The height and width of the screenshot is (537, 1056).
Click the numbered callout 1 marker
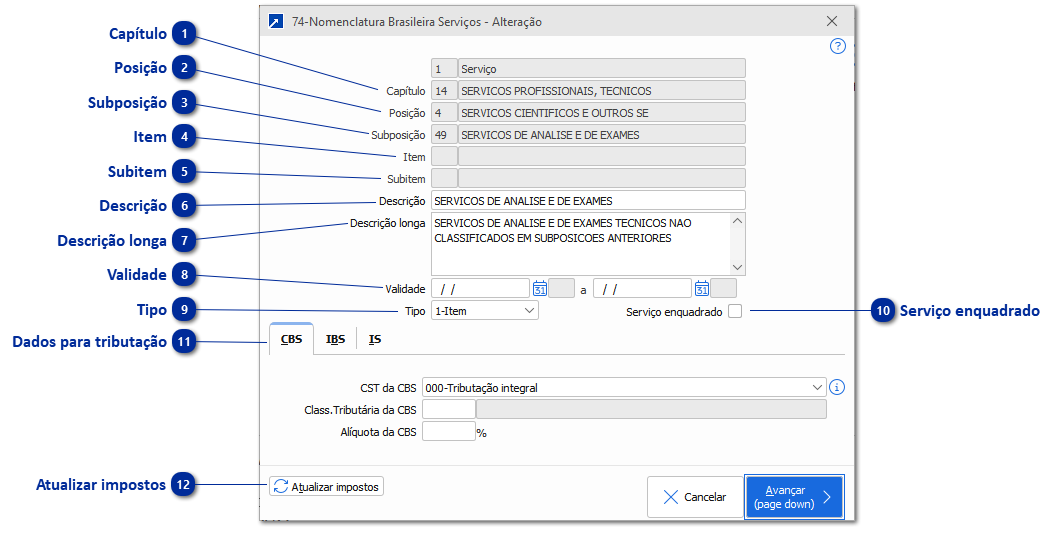click(183, 35)
